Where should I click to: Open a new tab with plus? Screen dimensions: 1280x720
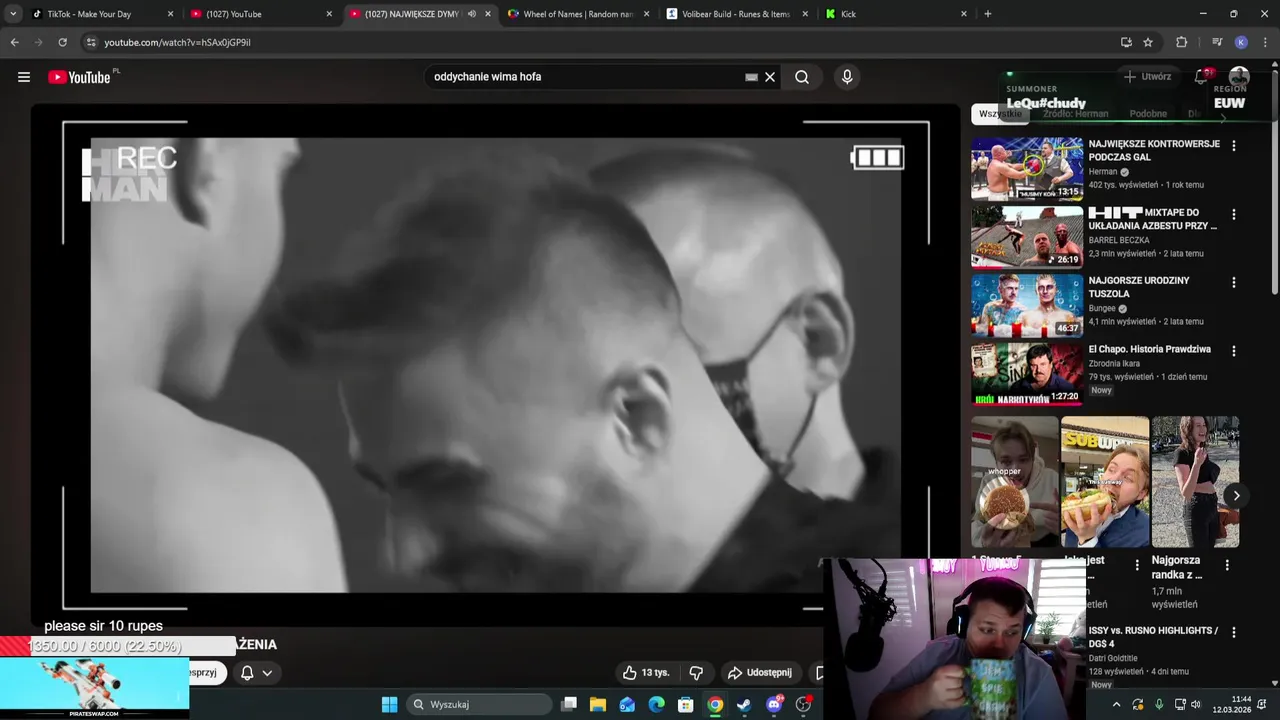[x=987, y=14]
